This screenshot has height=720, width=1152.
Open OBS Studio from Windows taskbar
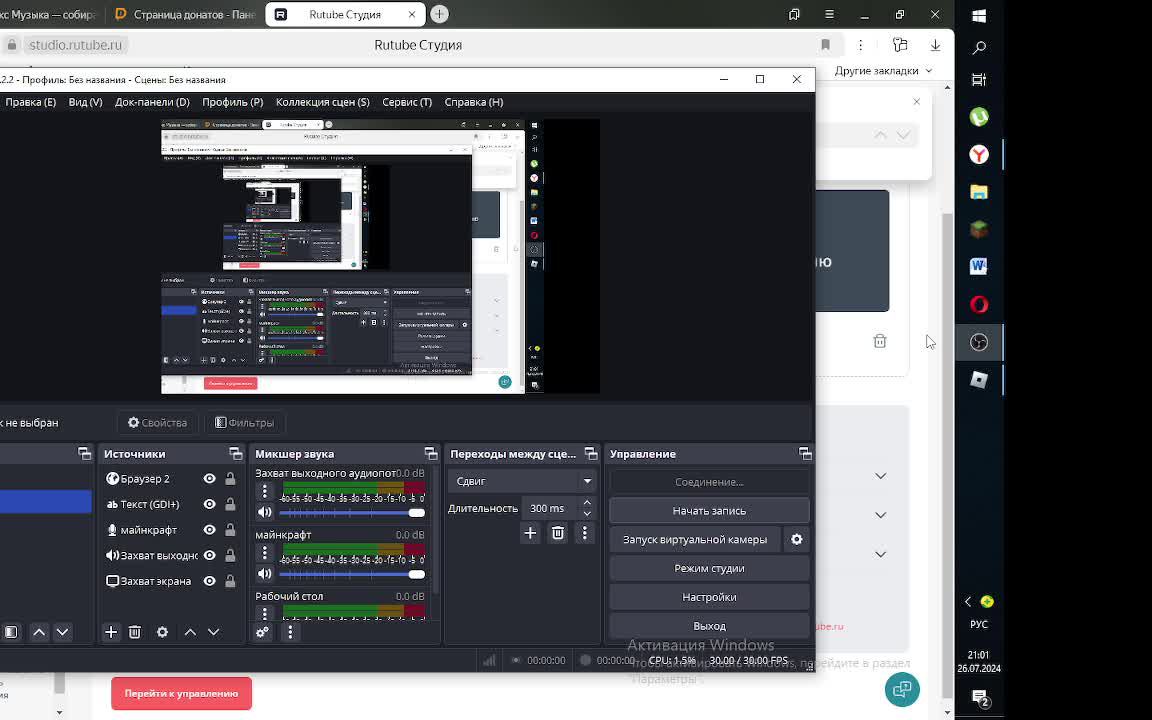pos(979,342)
